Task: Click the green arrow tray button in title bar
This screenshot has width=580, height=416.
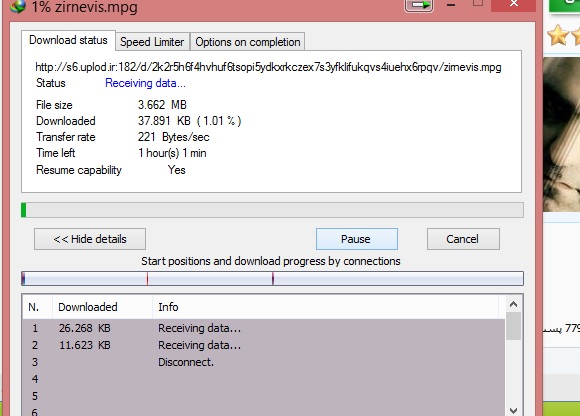Action: point(419,5)
